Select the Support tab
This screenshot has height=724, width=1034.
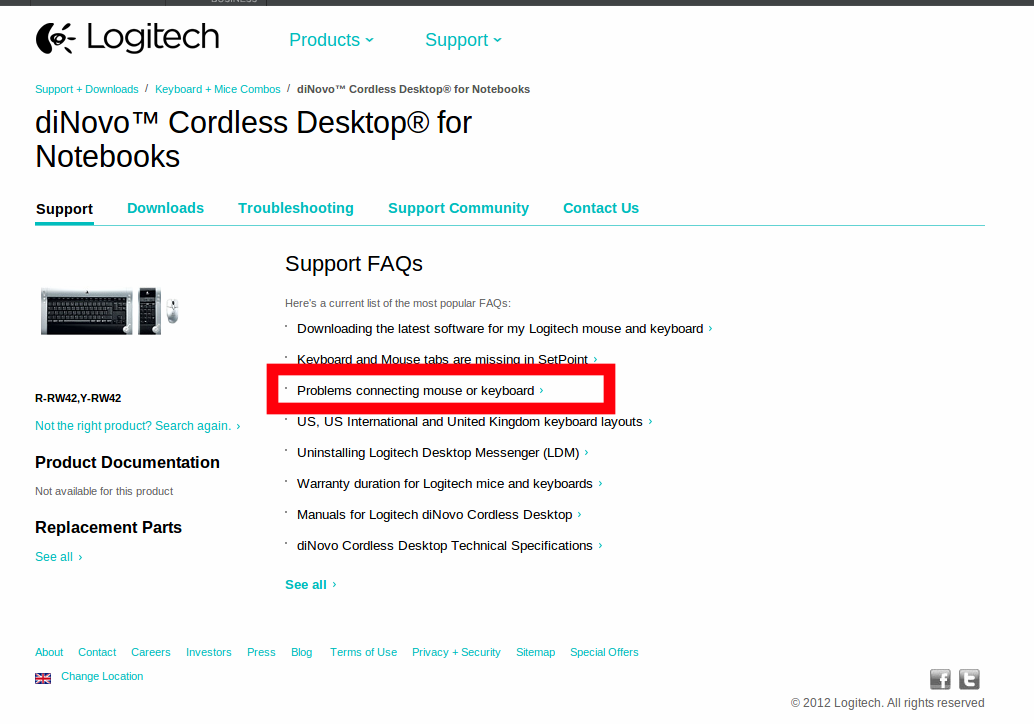tap(64, 209)
